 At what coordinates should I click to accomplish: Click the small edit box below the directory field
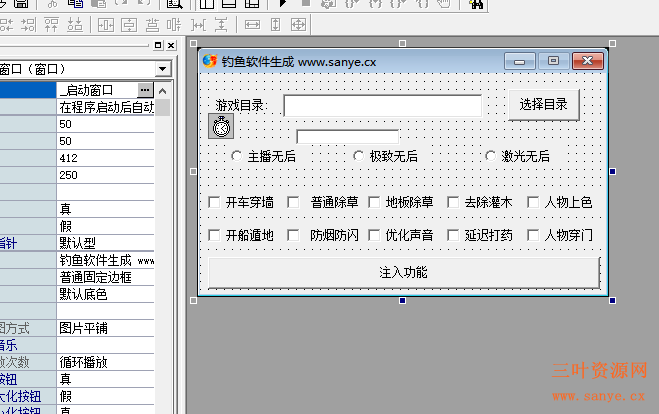348,137
